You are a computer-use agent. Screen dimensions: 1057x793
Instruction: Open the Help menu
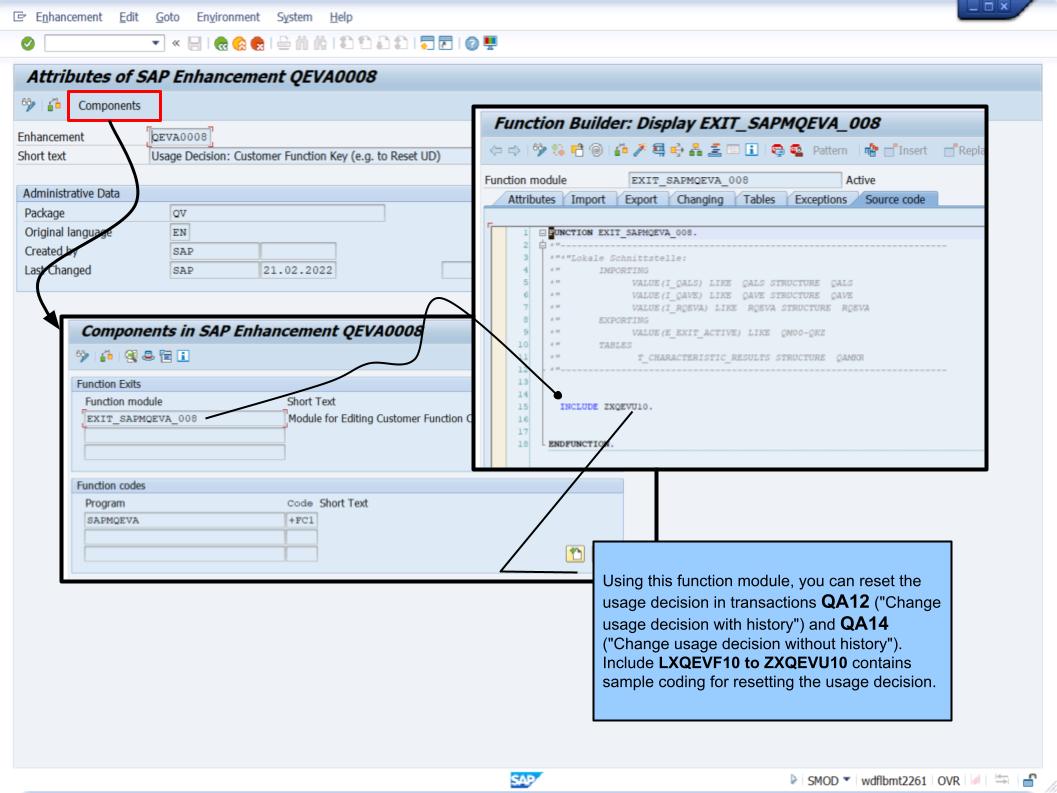pyautogui.click(x=341, y=17)
